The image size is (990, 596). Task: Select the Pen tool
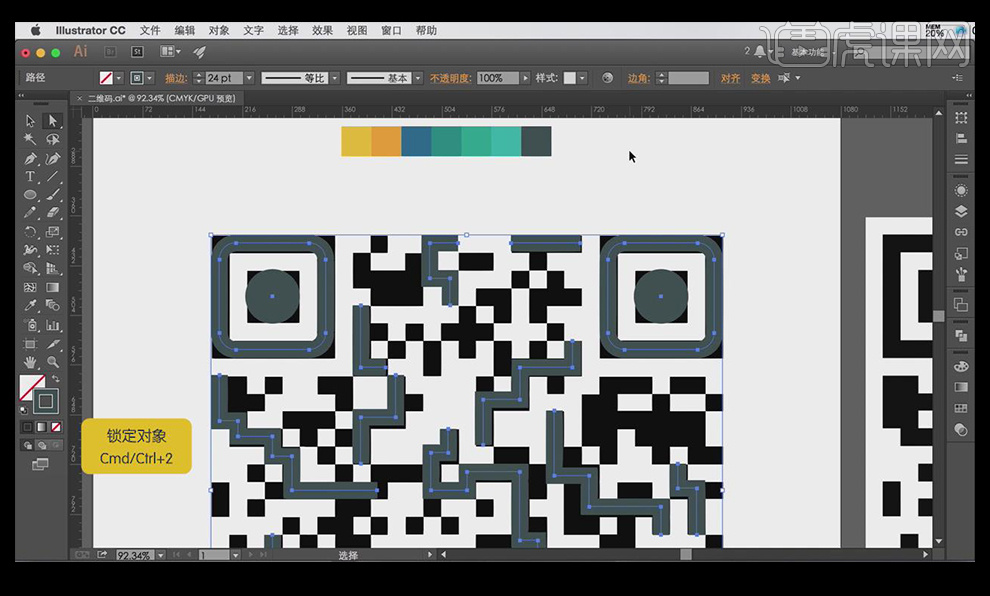pos(30,158)
